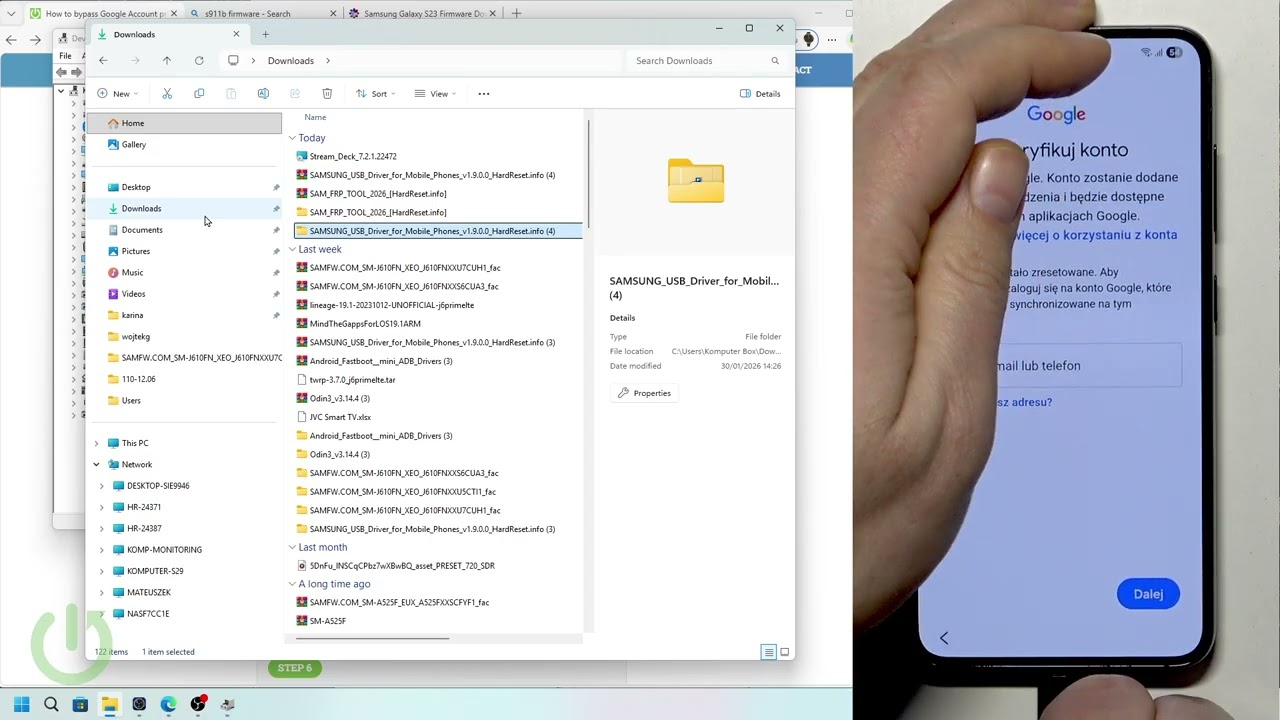This screenshot has width=1280, height=720.
Task: Open the New dropdown menu
Action: 118,94
